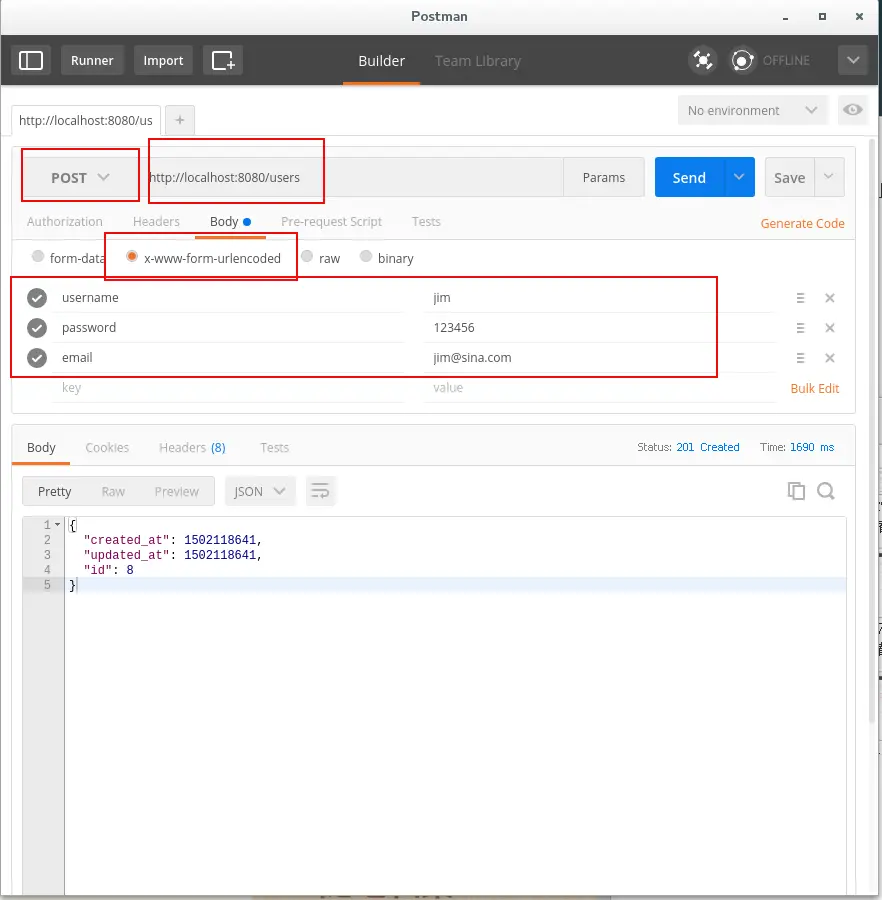Select binary body type

tap(366, 257)
